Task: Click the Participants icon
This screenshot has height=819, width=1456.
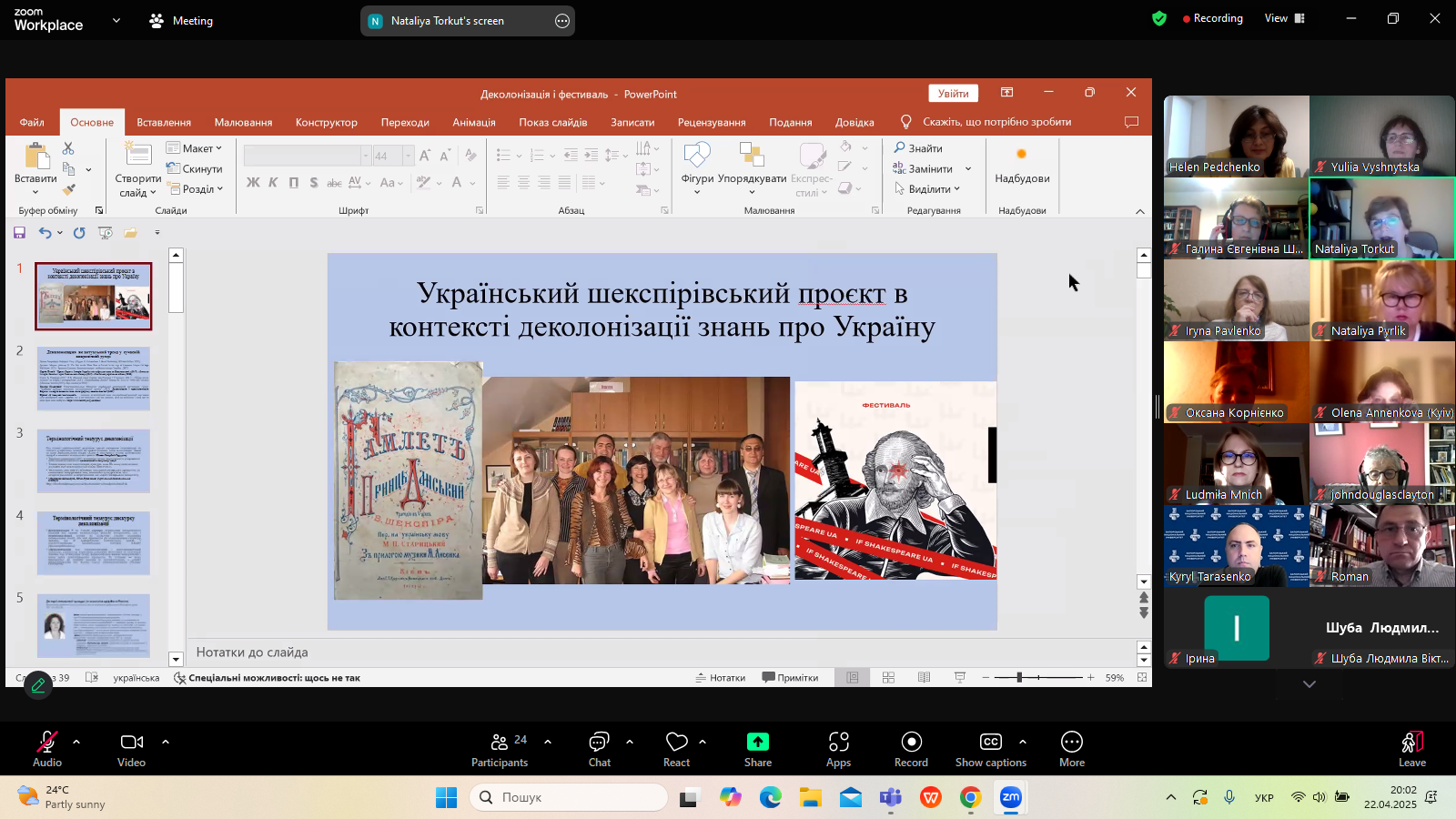Action: 500,743
